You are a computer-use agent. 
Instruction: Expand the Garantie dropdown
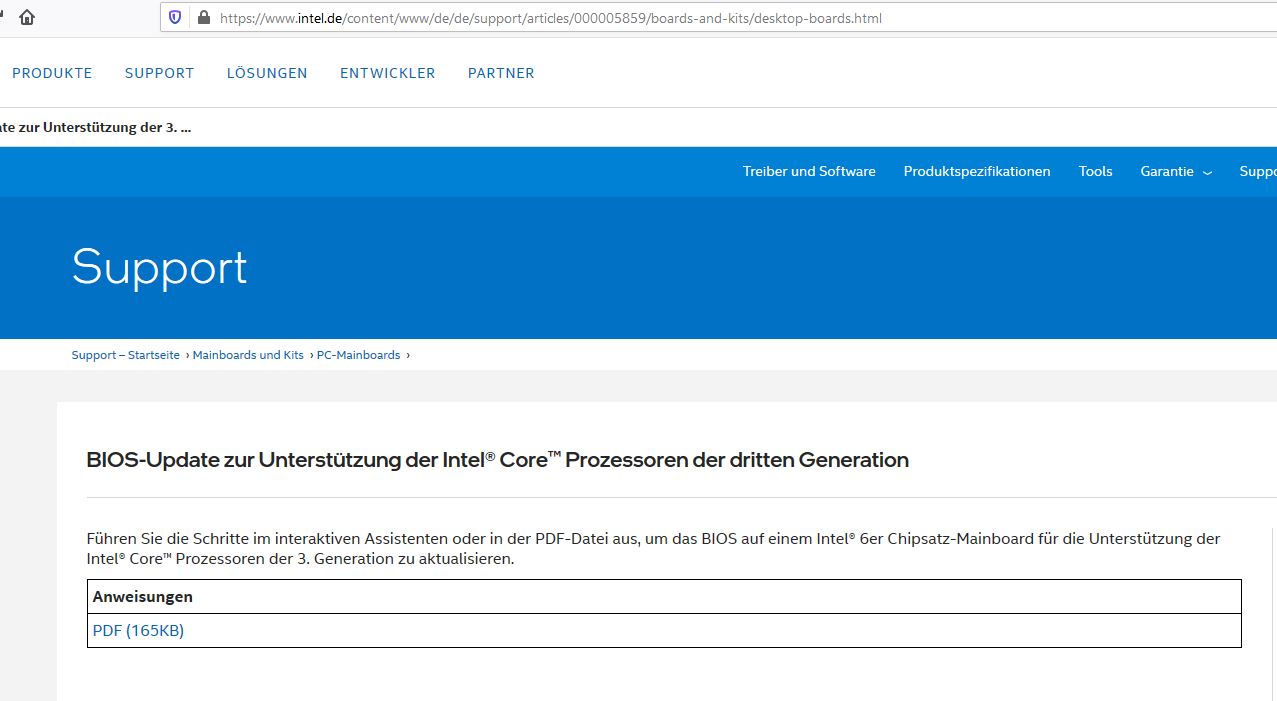point(1176,171)
